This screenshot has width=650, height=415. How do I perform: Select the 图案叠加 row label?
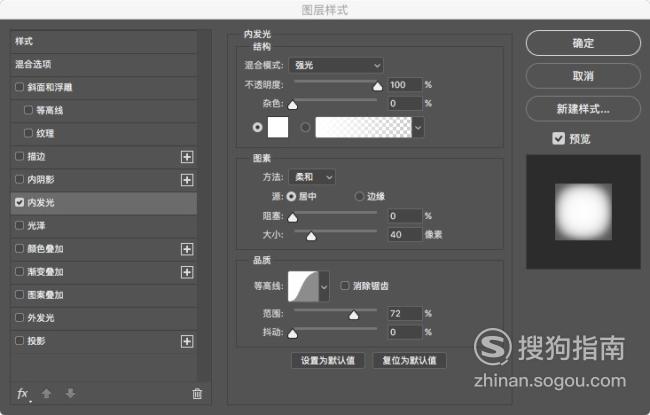[45, 295]
